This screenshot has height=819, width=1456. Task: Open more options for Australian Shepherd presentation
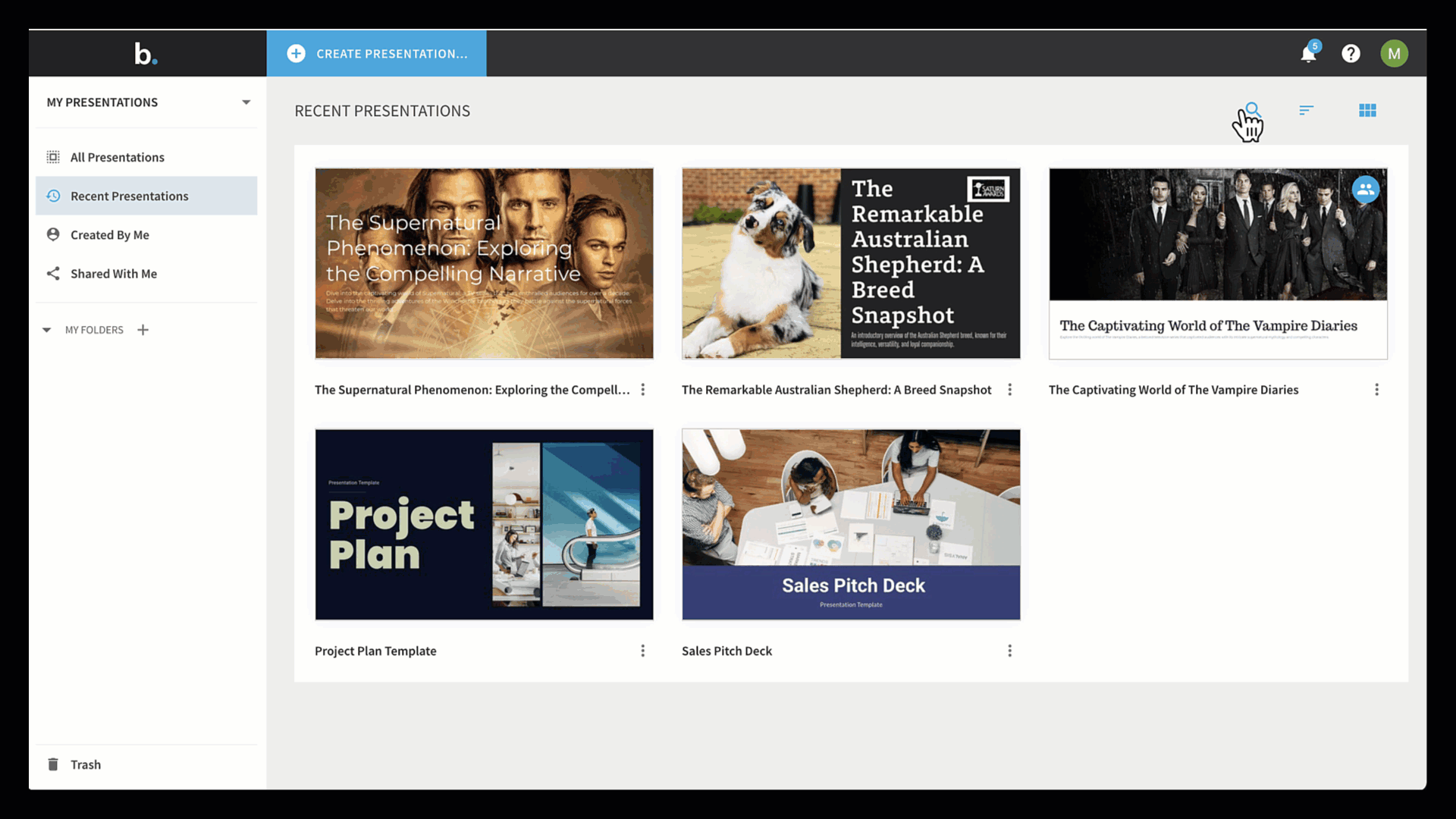1009,390
